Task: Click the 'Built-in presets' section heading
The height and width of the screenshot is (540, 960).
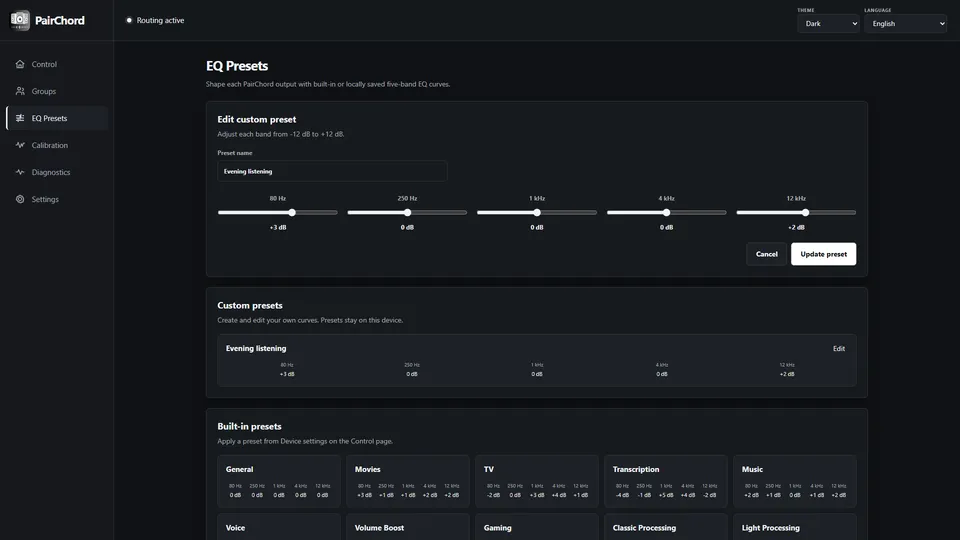Action: coord(249,426)
